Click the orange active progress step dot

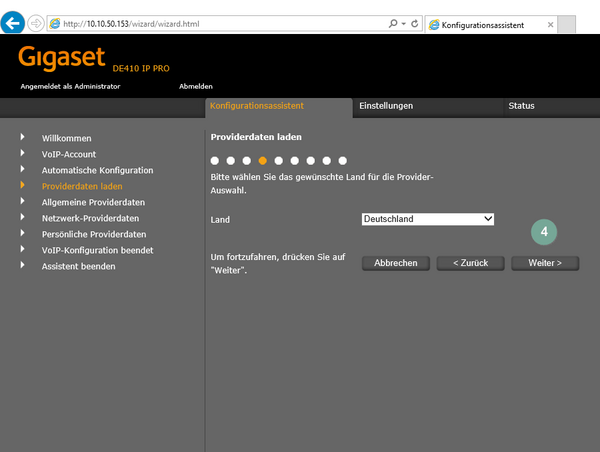coord(262,160)
